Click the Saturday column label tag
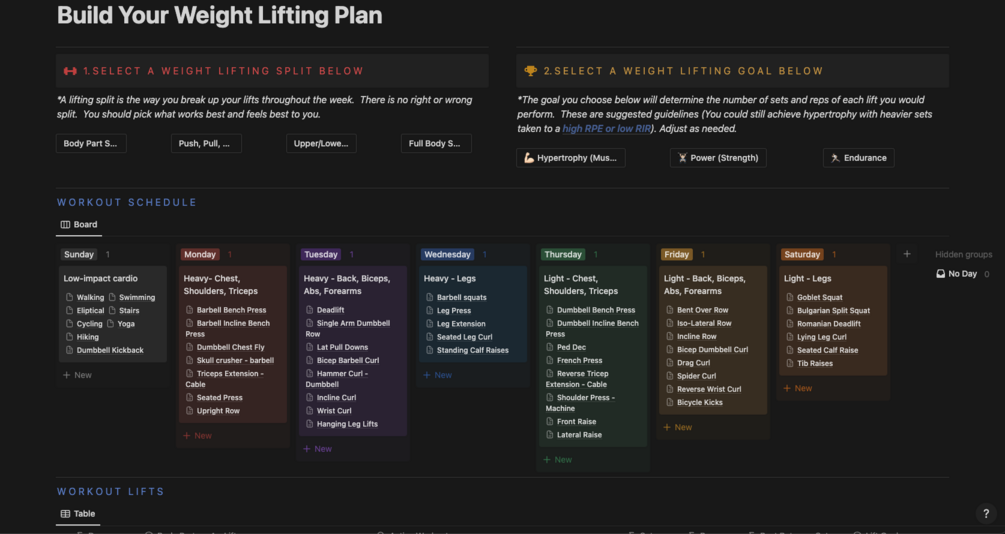Image resolution: width=1005 pixels, height=534 pixels. 802,255
